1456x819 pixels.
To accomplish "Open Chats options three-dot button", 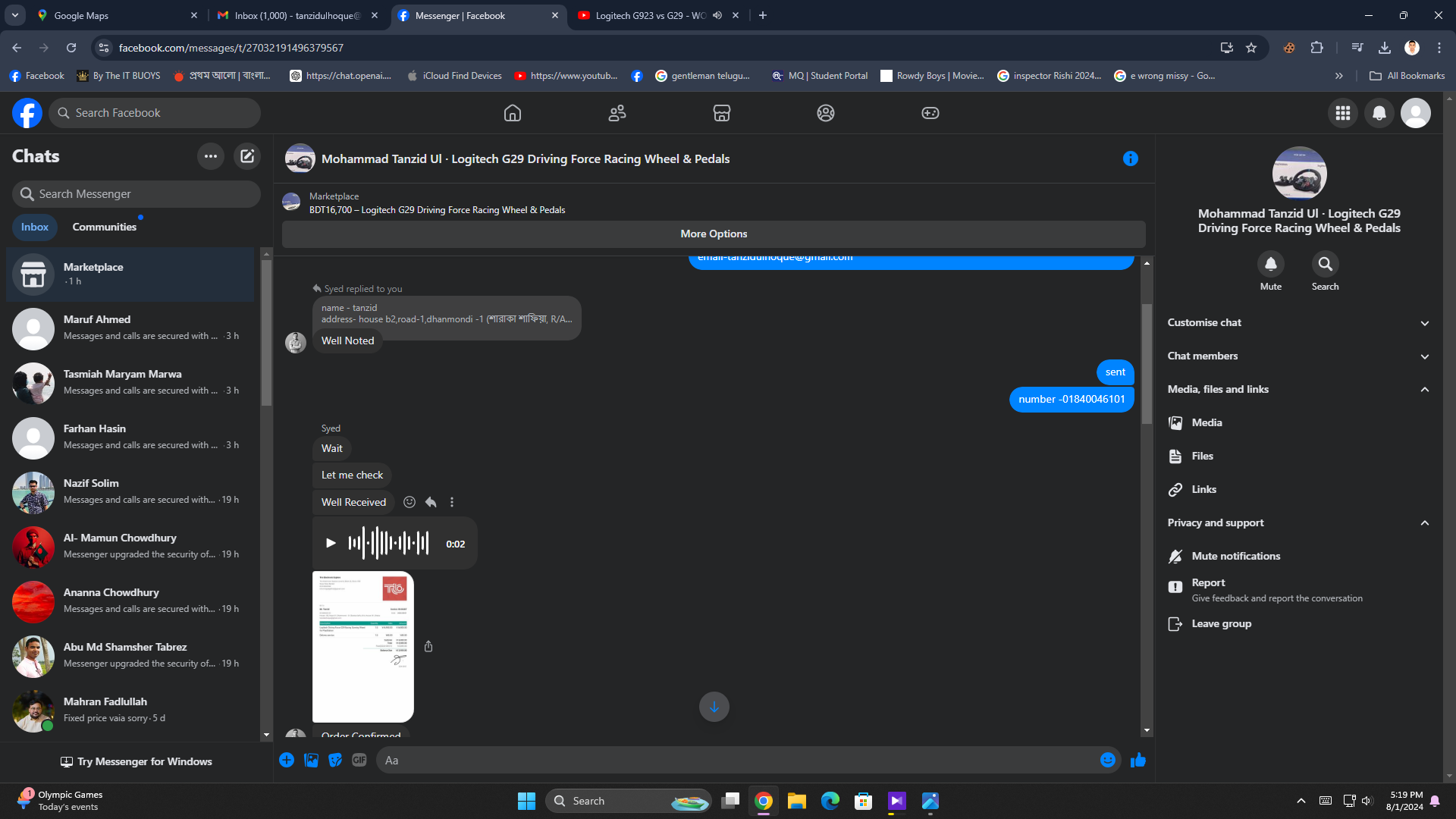I will (211, 156).
